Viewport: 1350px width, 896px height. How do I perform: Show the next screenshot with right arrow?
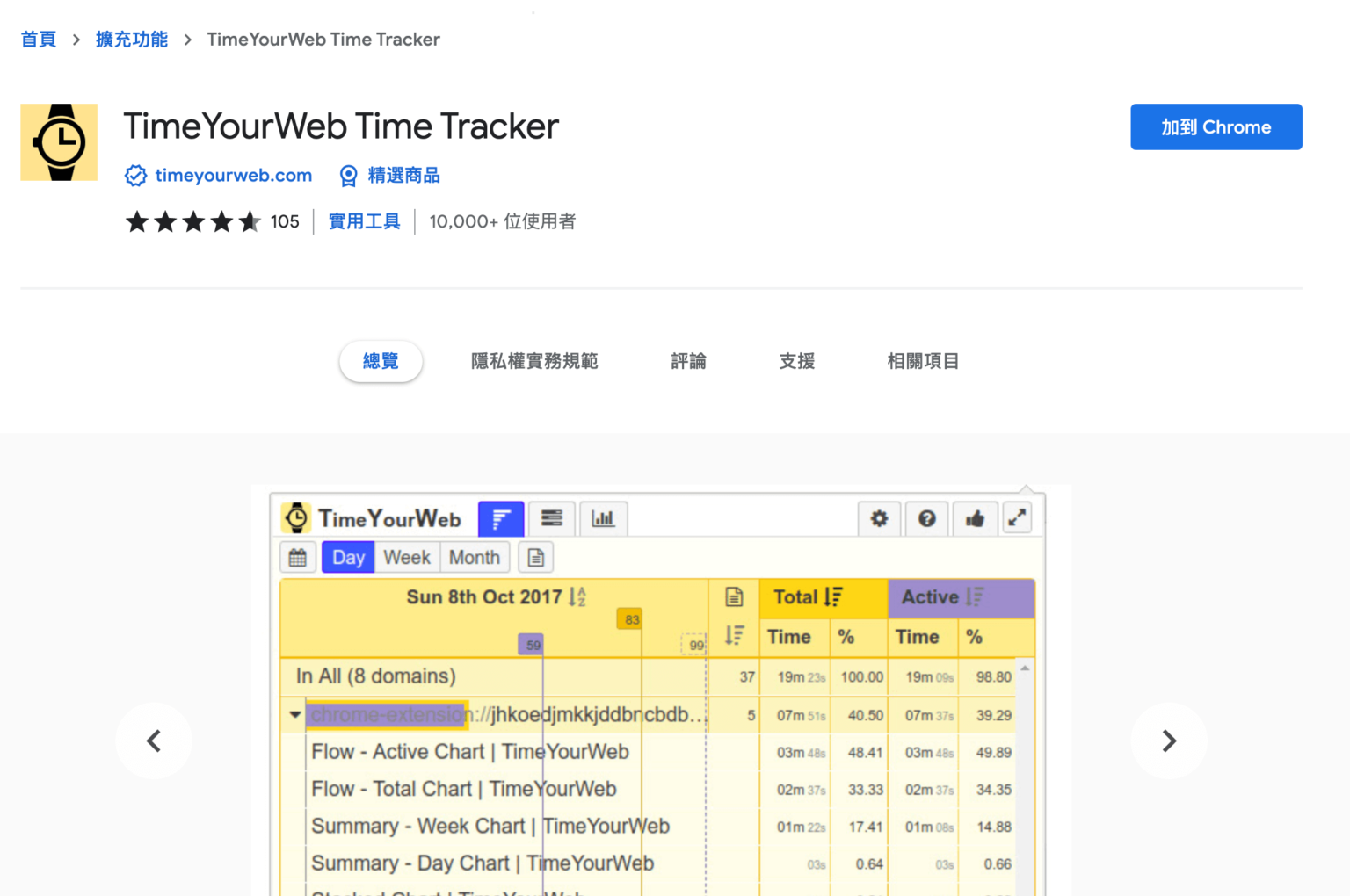pos(1169,741)
